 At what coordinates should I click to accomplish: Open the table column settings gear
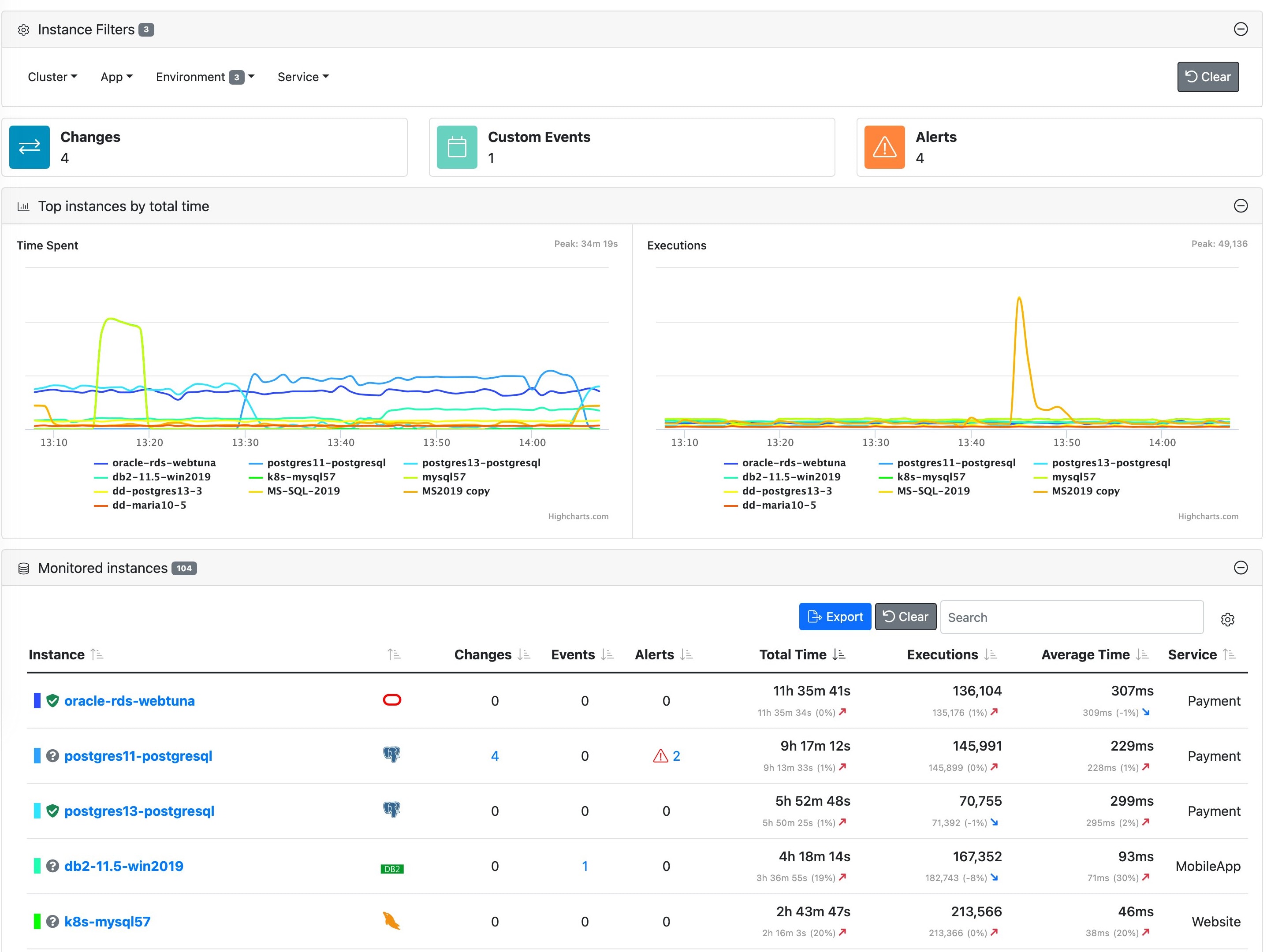tap(1227, 619)
